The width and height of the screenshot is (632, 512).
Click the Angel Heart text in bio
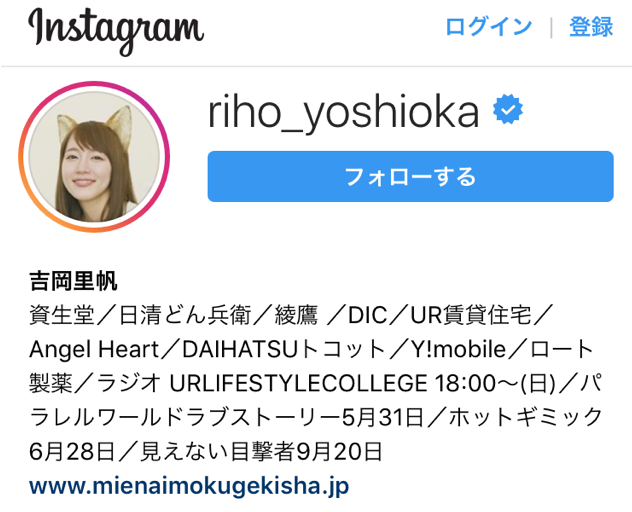(94, 349)
